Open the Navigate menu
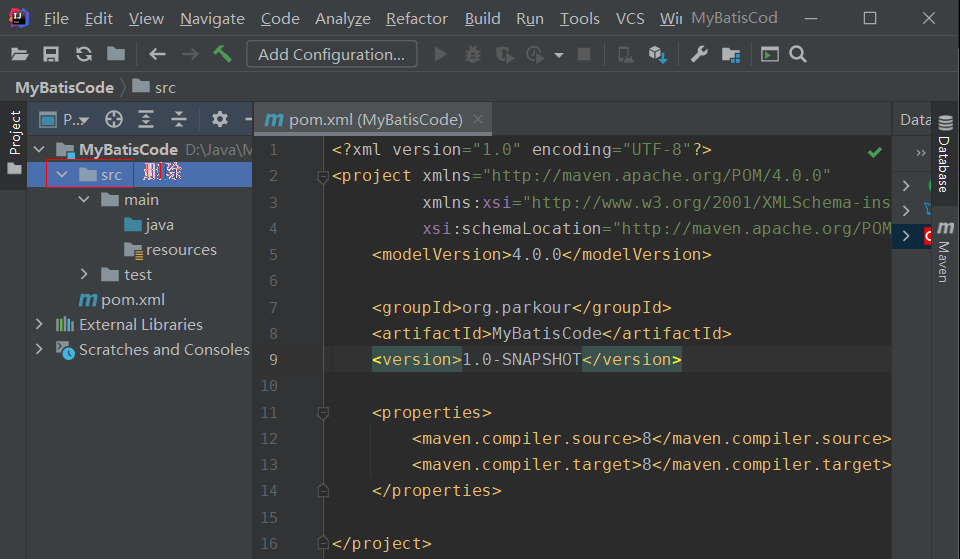This screenshot has width=960, height=559. [212, 18]
